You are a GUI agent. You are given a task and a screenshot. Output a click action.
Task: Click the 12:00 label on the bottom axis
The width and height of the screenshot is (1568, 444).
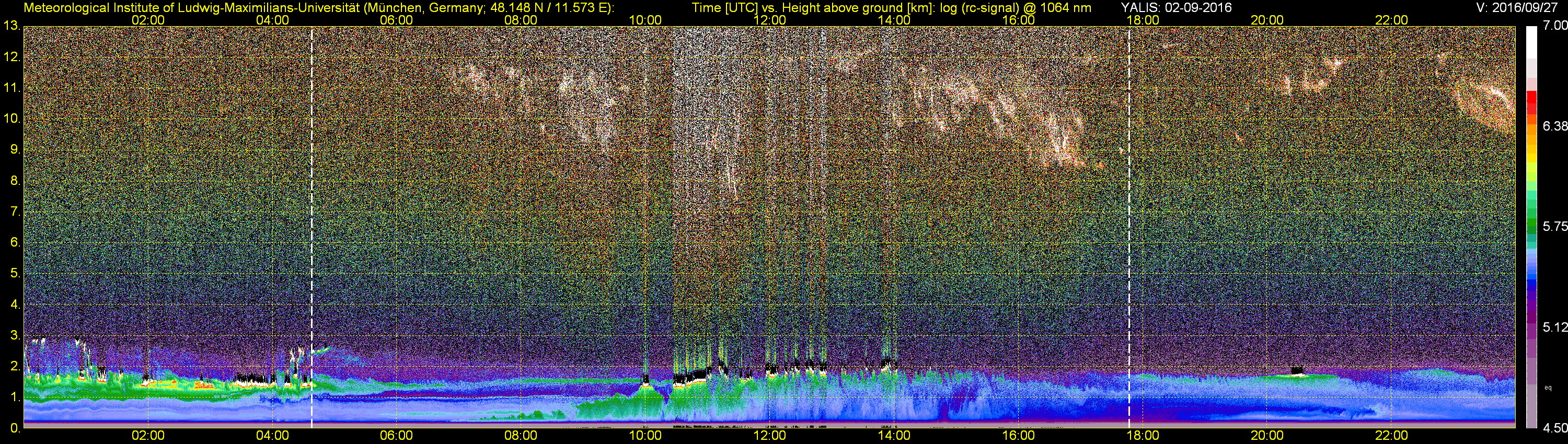[769, 436]
